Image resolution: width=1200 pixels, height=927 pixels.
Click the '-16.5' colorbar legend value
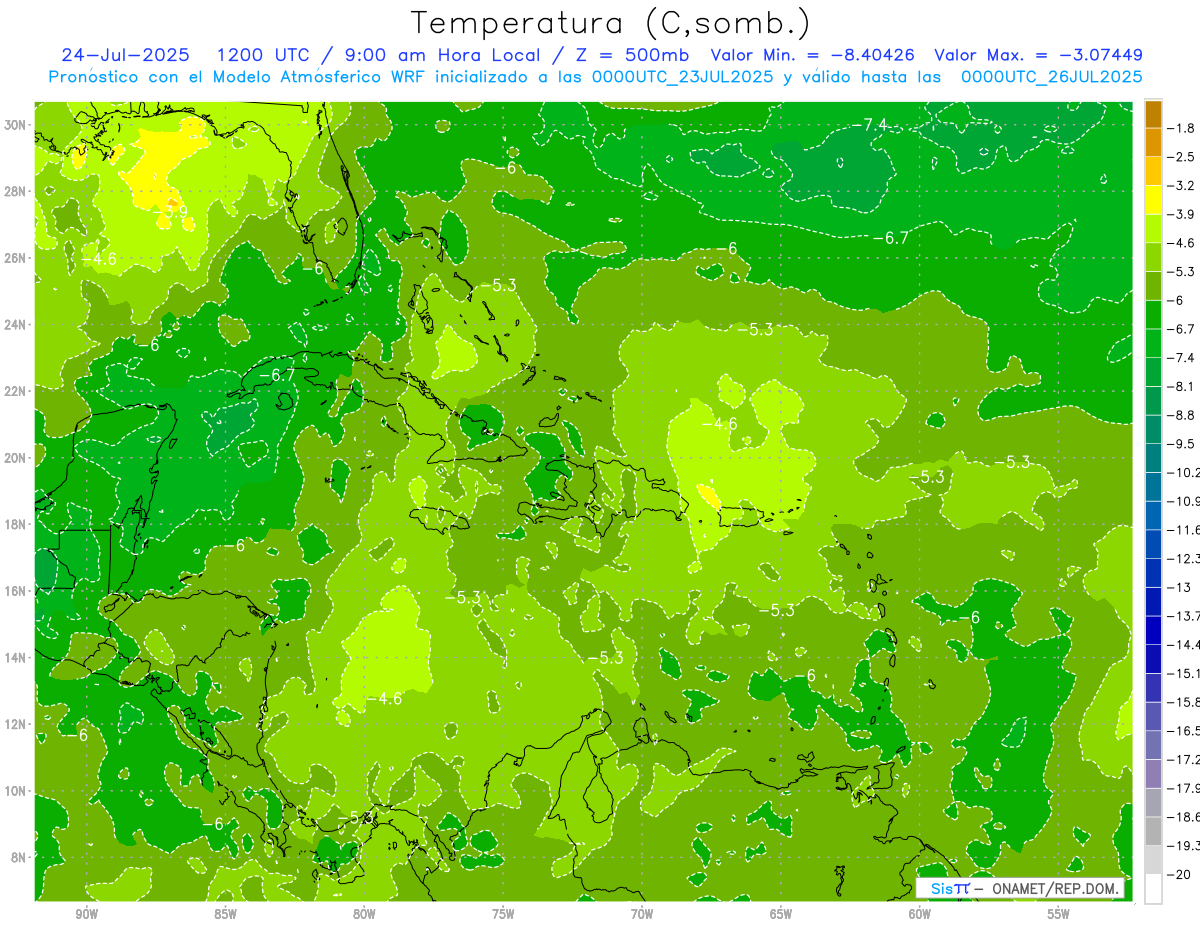1184,731
